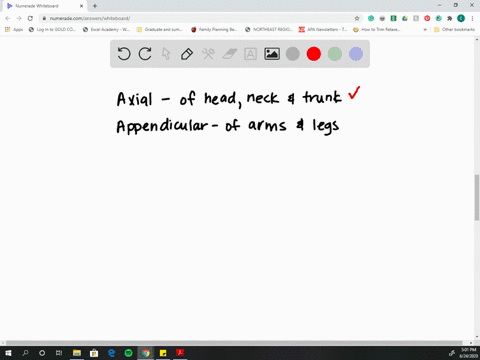Open the Log In to GOLD bookmark
Image resolution: width=480 pixels, height=360 pixels.
pos(52,29)
